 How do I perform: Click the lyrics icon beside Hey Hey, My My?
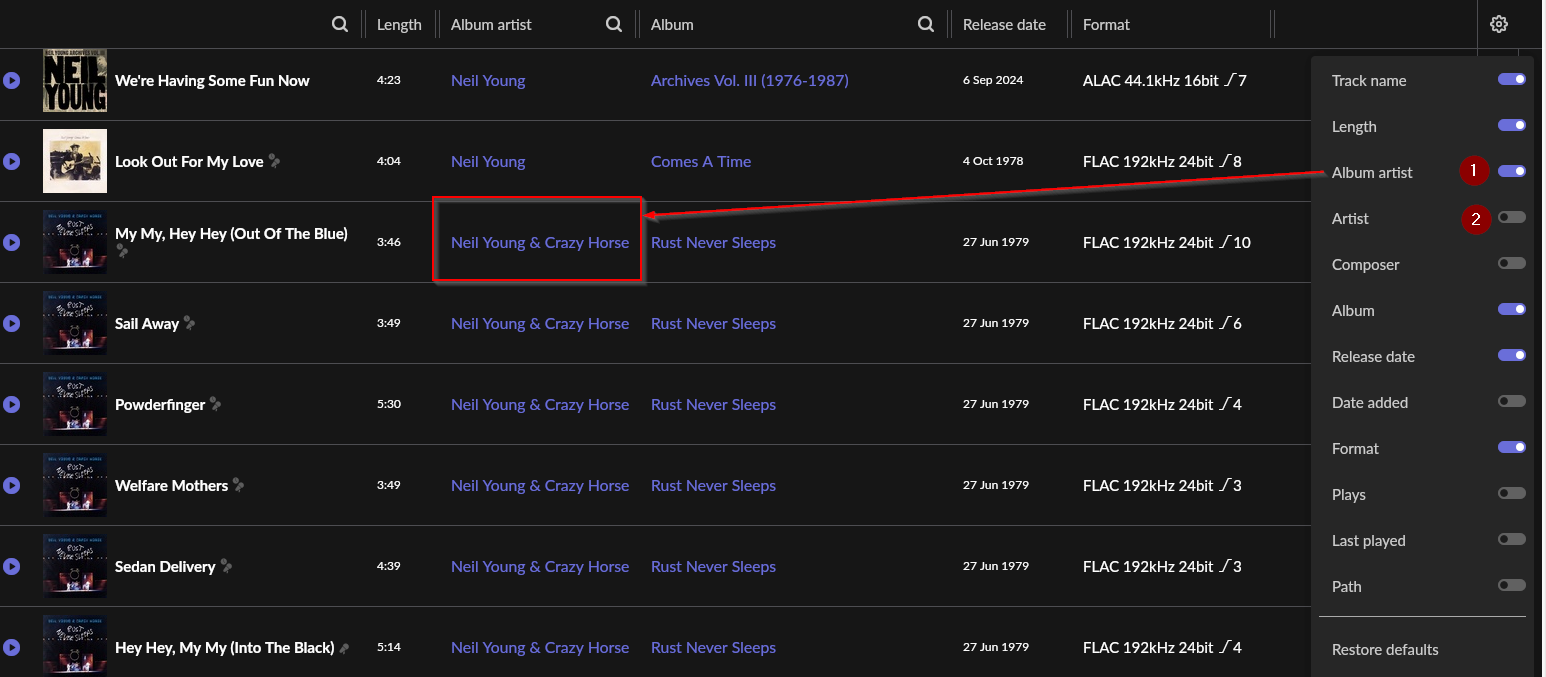[x=344, y=648]
